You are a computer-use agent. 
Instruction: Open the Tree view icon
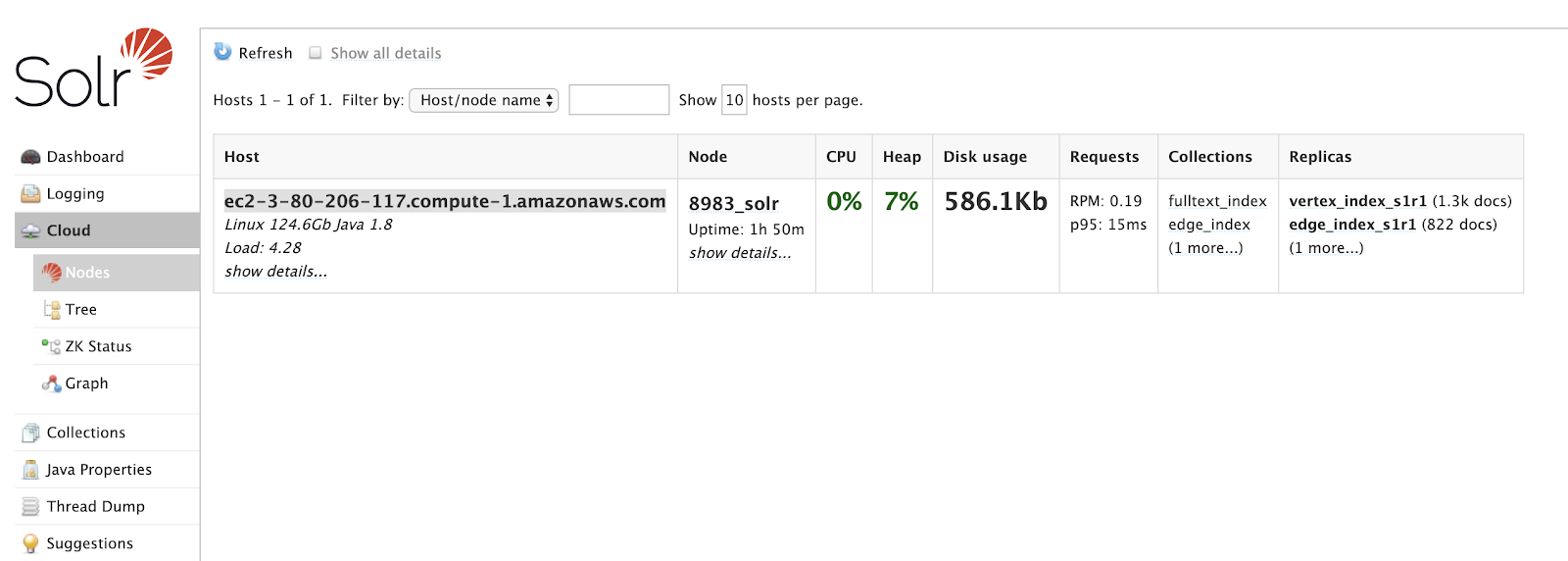[52, 310]
